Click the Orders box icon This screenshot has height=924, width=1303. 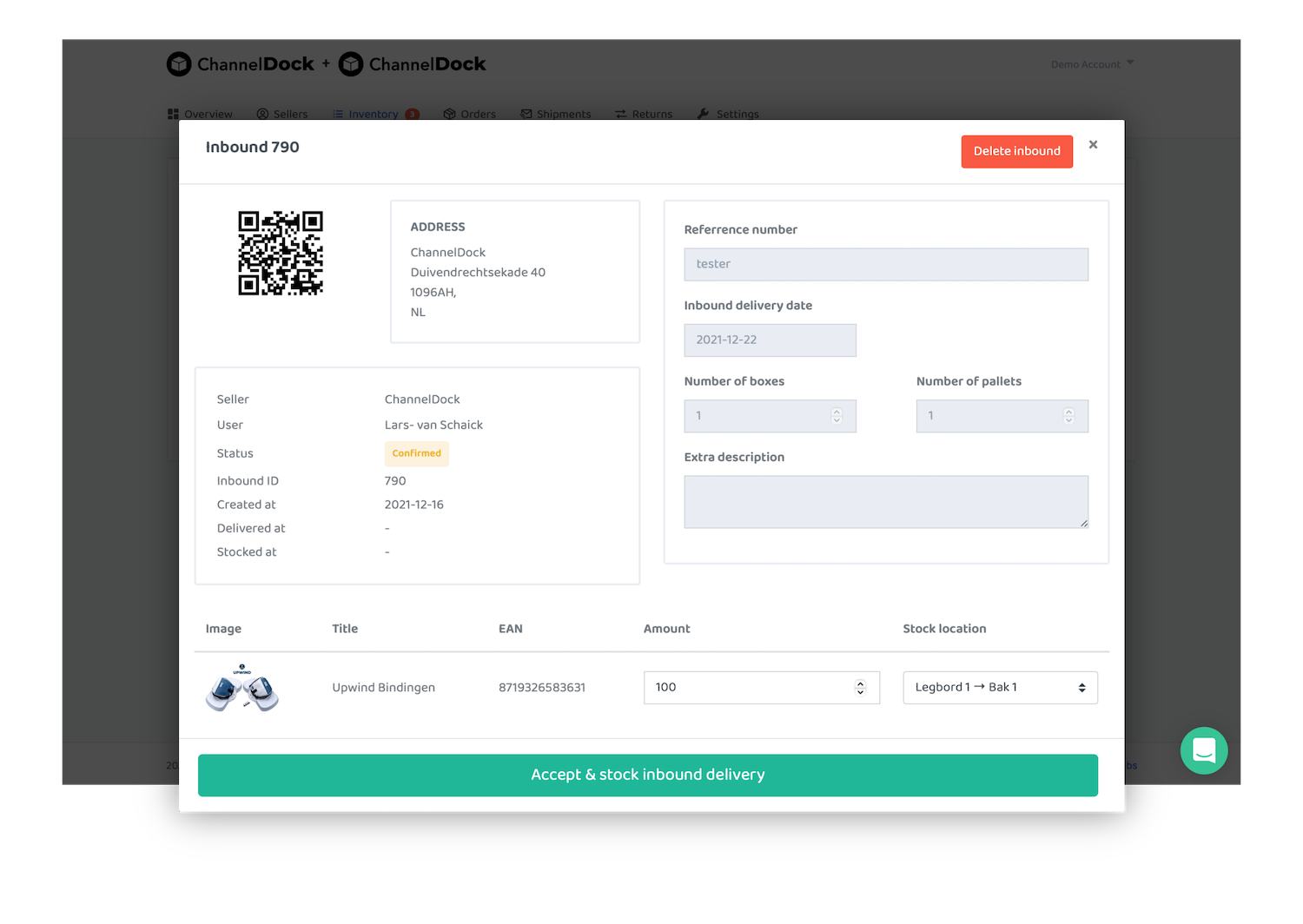tap(449, 114)
